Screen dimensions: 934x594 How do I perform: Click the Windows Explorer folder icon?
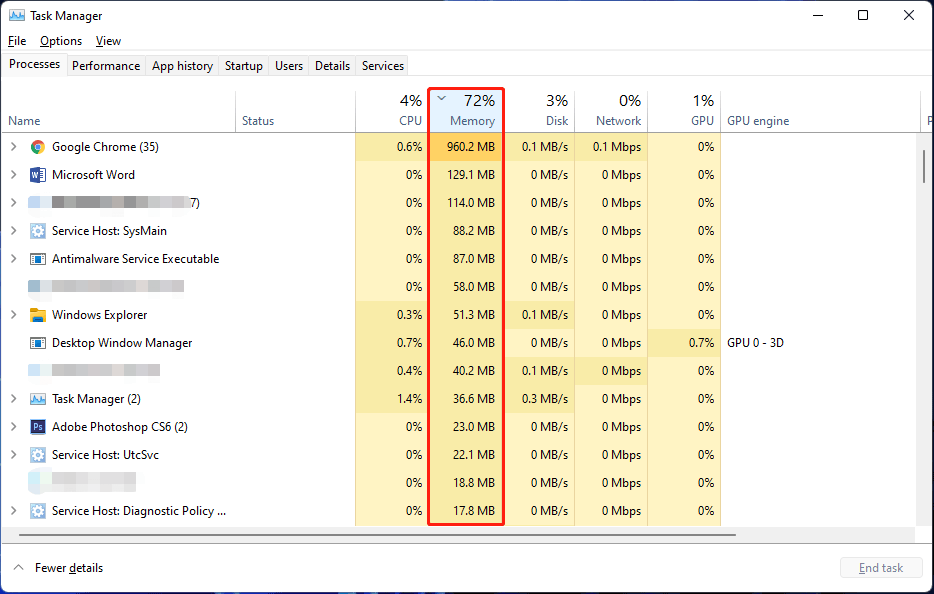click(x=38, y=314)
